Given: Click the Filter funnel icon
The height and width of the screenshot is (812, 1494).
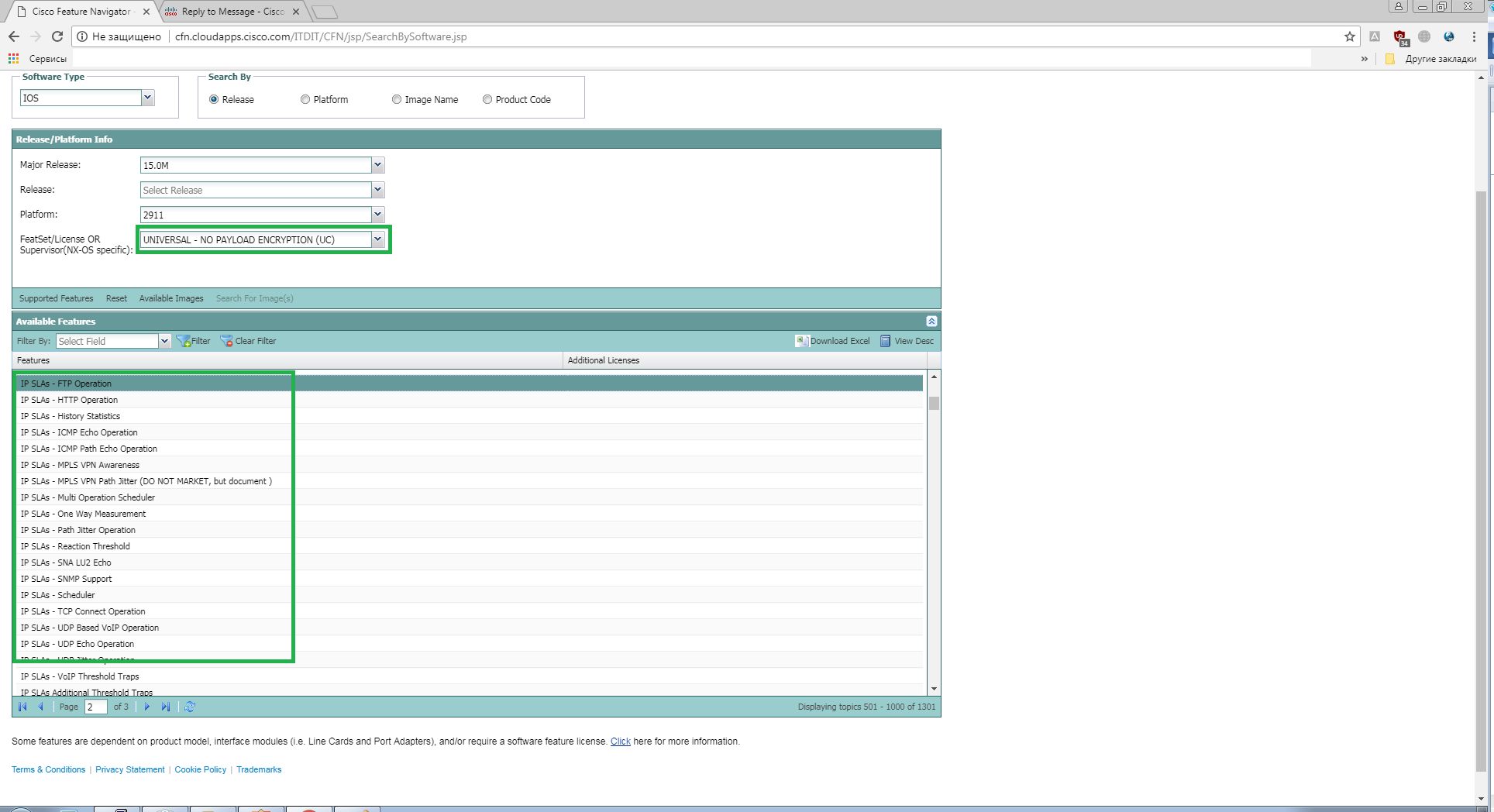Looking at the screenshot, I should click(x=183, y=341).
